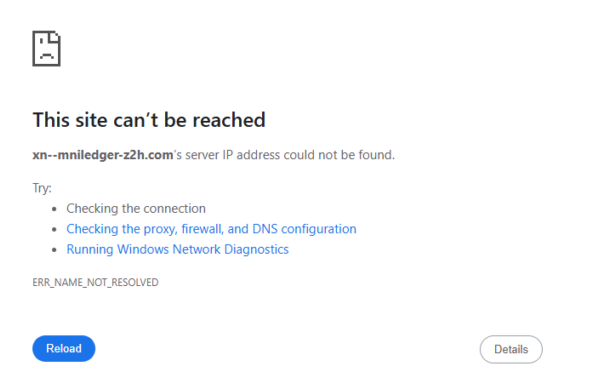Open the proxy, firewall, and DNS configuration link
Image resolution: width=594 pixels, height=381 pixels.
click(x=211, y=229)
